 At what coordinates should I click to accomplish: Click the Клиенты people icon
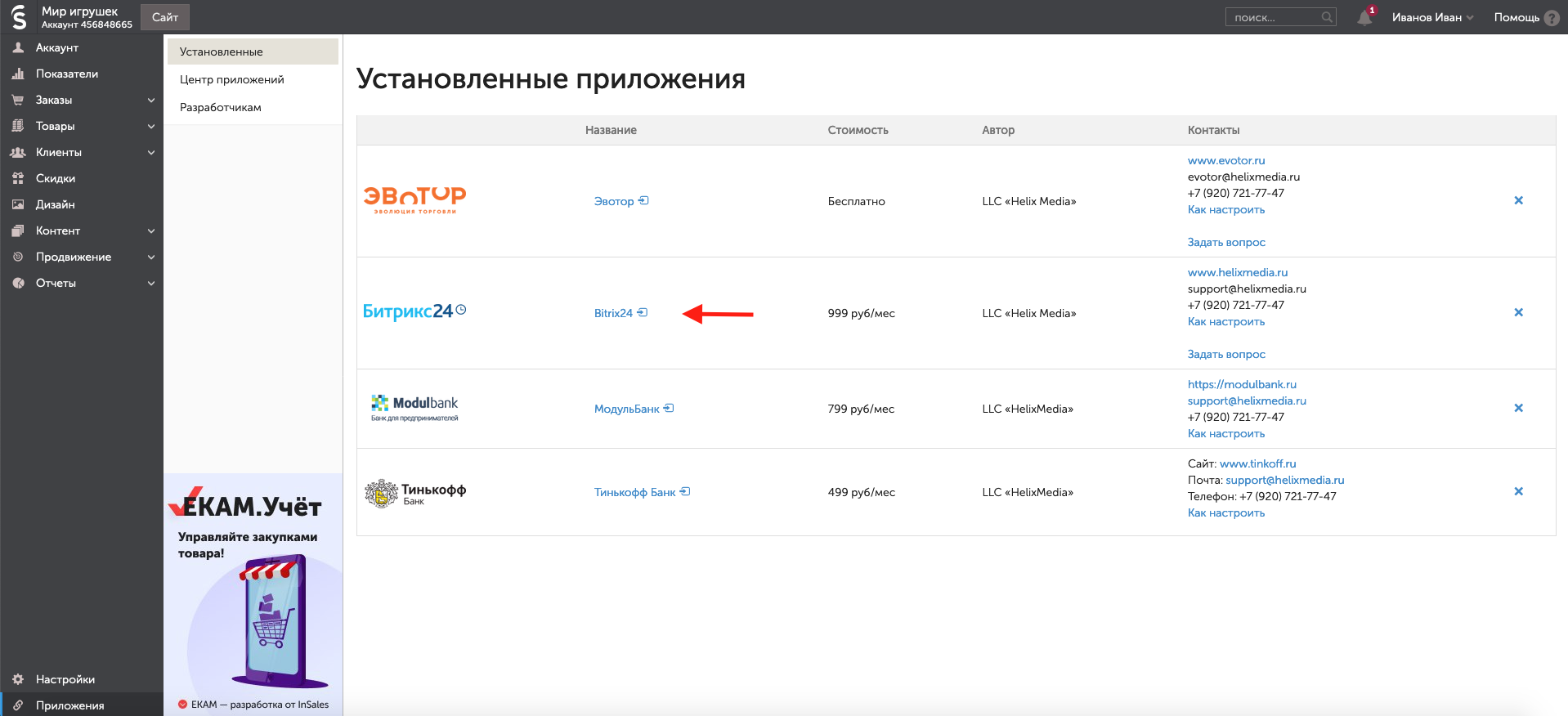(x=18, y=152)
